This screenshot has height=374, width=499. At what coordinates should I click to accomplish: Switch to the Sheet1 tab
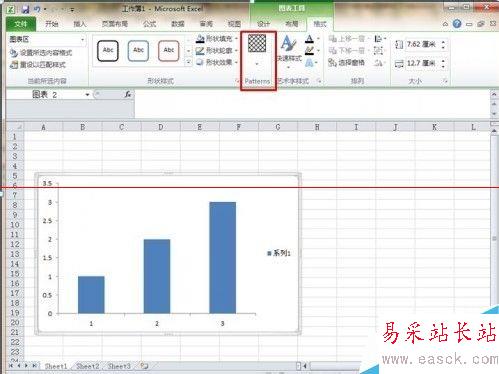coord(56,366)
